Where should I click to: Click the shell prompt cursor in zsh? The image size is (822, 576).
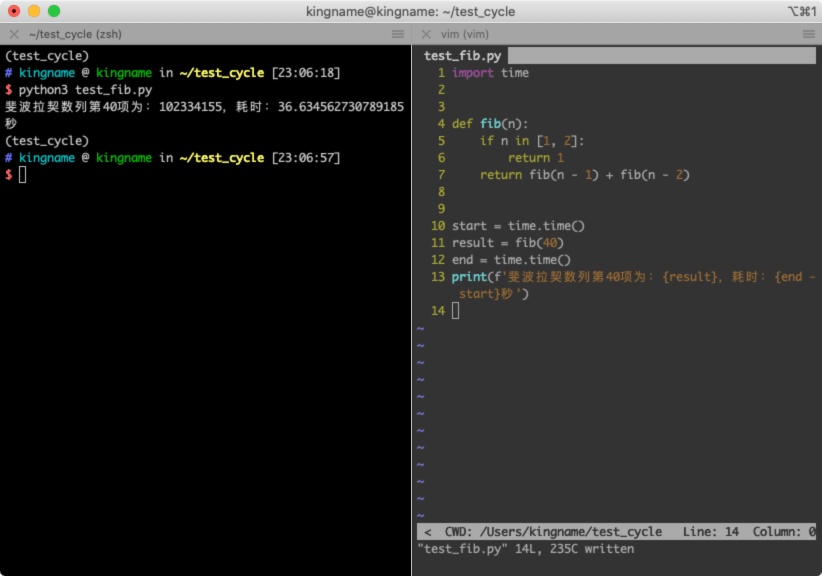(23, 175)
